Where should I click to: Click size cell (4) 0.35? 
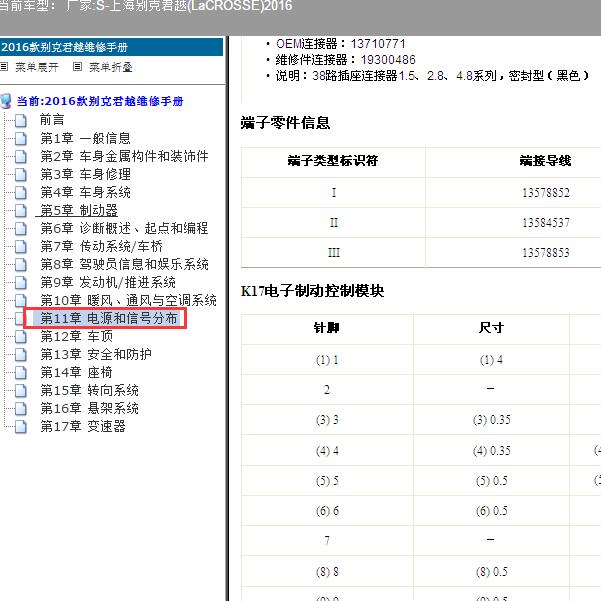pyautogui.click(x=491, y=450)
